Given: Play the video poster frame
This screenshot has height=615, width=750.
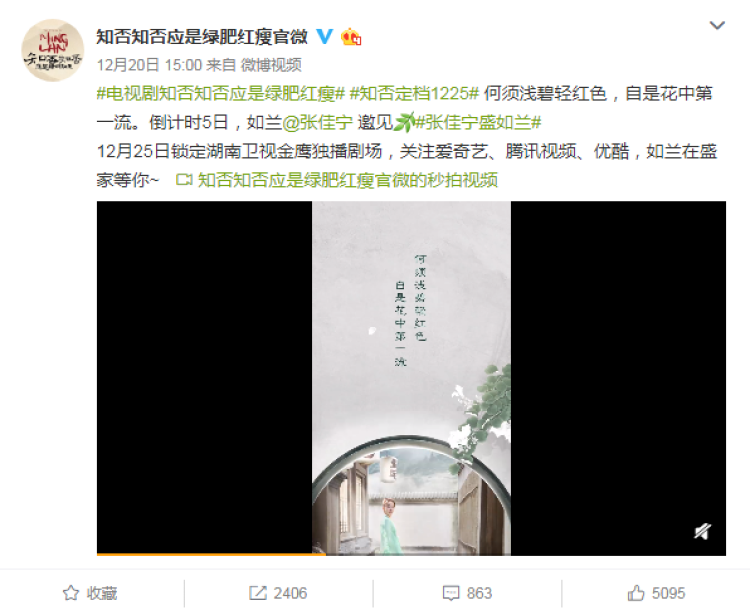Looking at the screenshot, I should click(411, 378).
